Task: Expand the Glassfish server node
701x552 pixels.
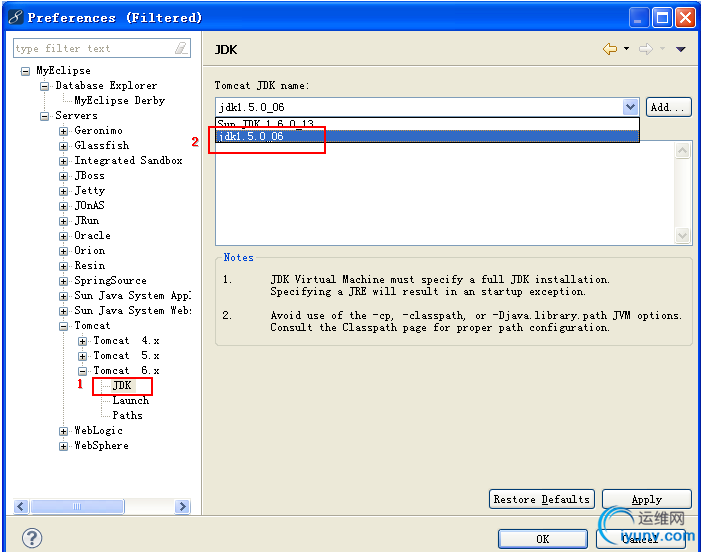Action: pos(63,146)
